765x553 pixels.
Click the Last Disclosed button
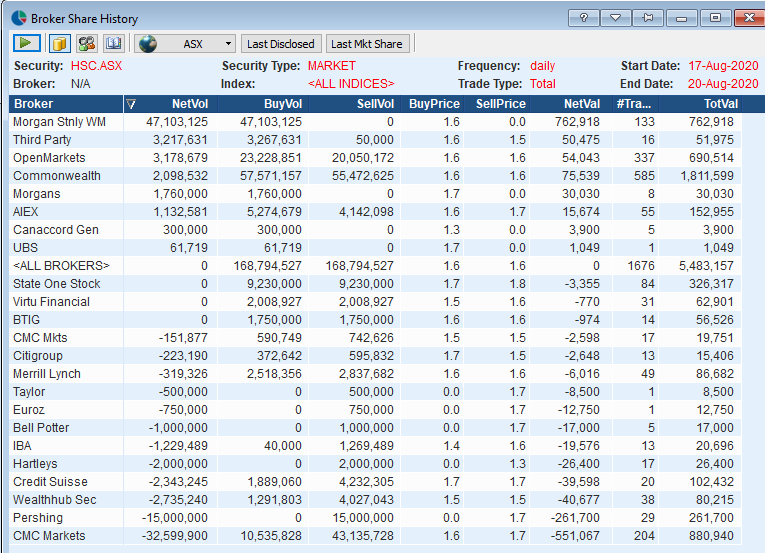pyautogui.click(x=281, y=44)
